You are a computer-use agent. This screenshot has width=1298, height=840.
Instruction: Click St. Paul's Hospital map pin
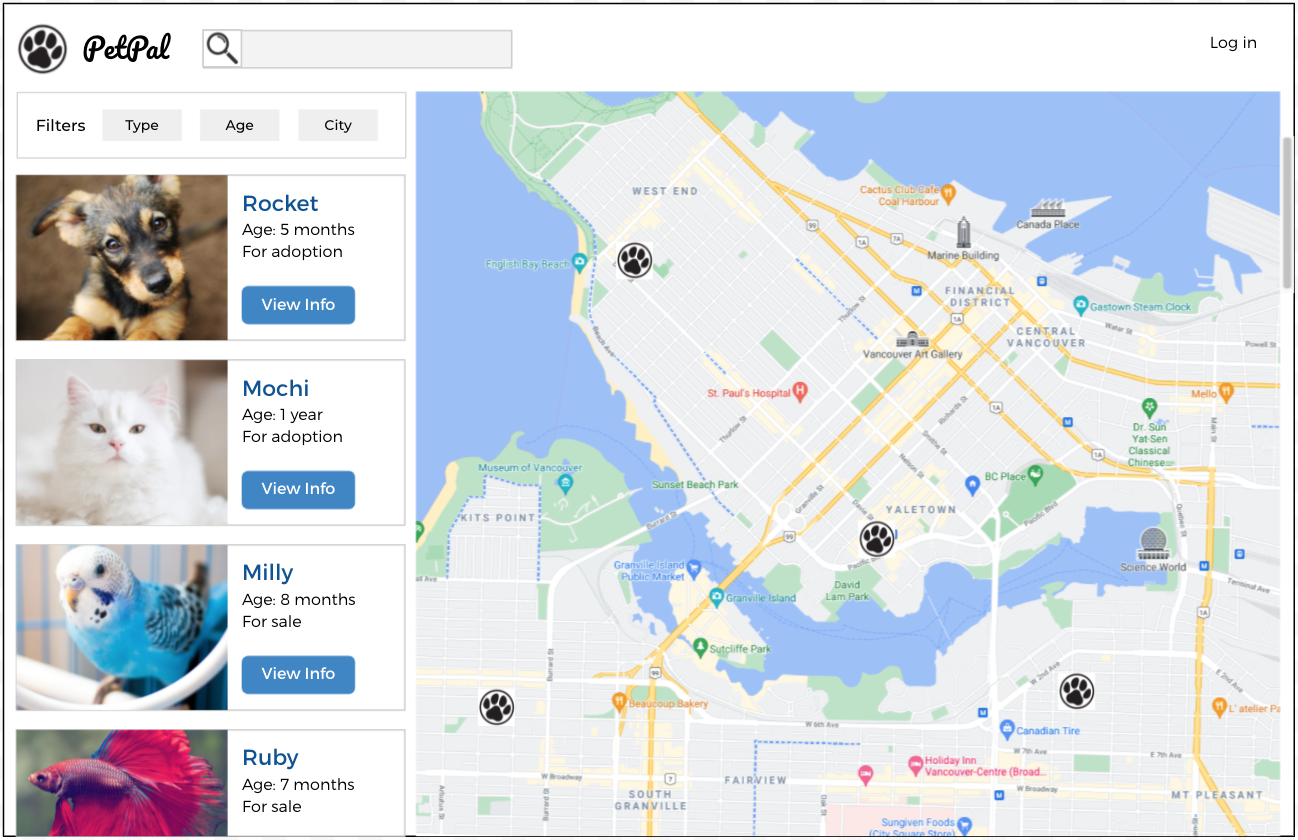pyautogui.click(x=799, y=392)
